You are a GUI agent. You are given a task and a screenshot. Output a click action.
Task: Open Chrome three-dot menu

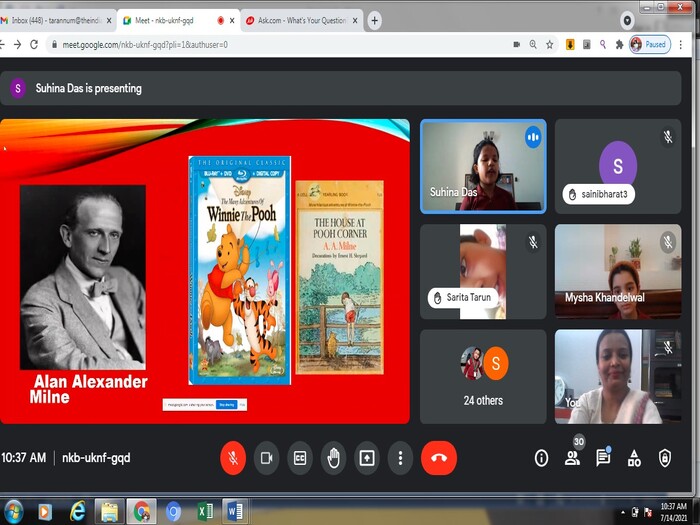(680, 44)
